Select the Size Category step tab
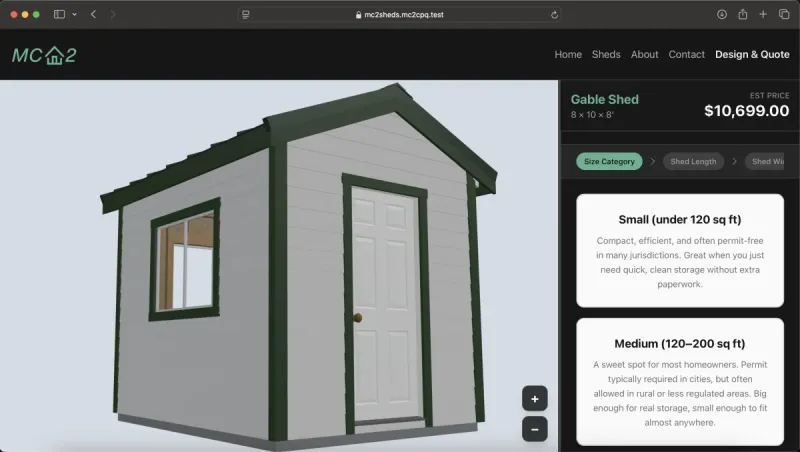 [x=609, y=161]
